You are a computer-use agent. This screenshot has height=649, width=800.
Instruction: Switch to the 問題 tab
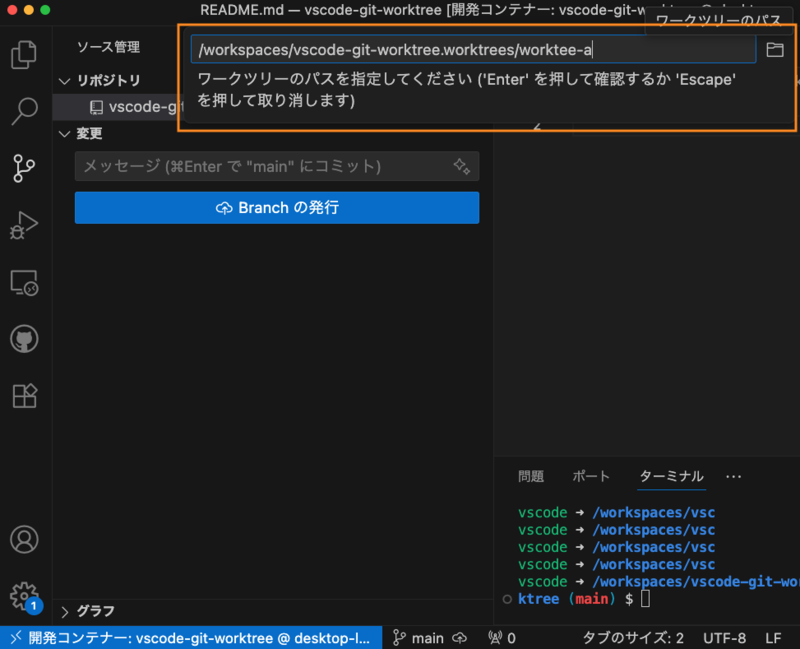[x=532, y=477]
